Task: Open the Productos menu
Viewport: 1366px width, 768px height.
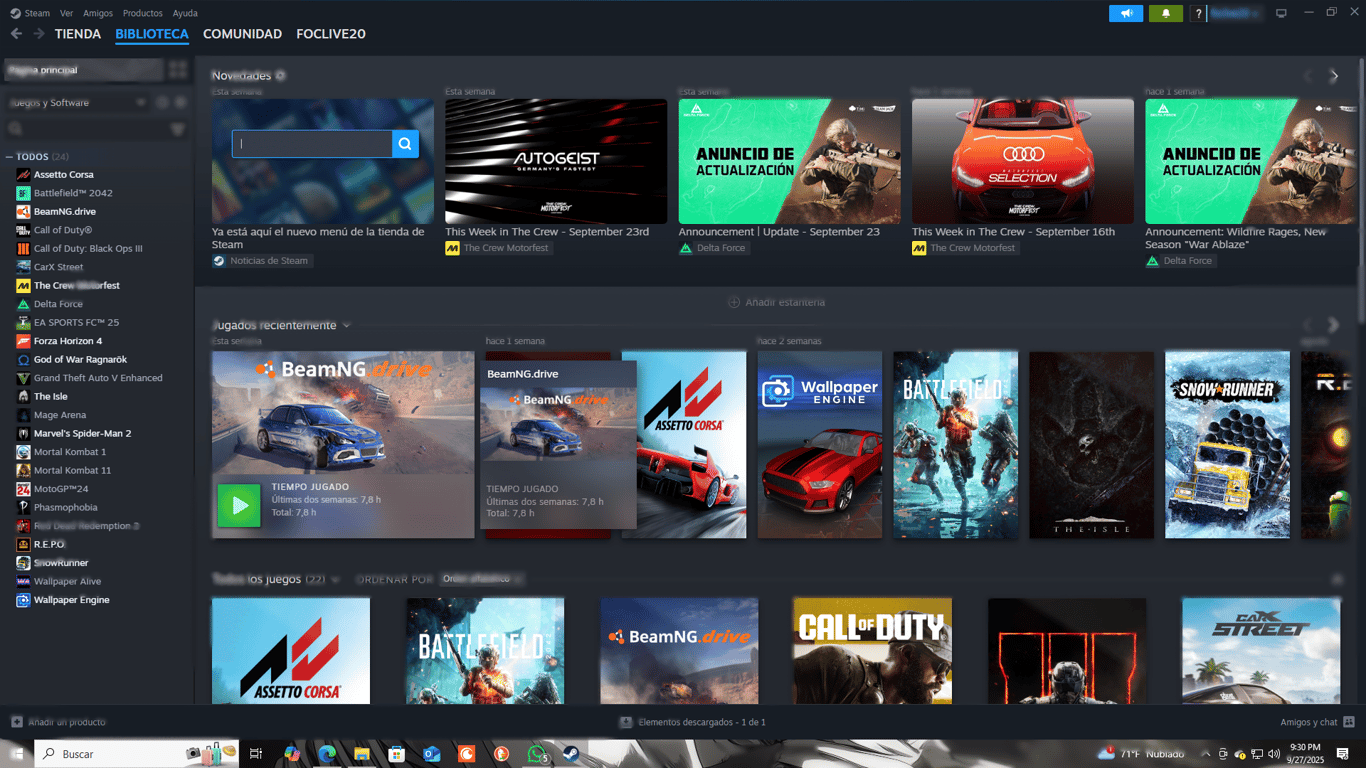Action: pyautogui.click(x=142, y=13)
